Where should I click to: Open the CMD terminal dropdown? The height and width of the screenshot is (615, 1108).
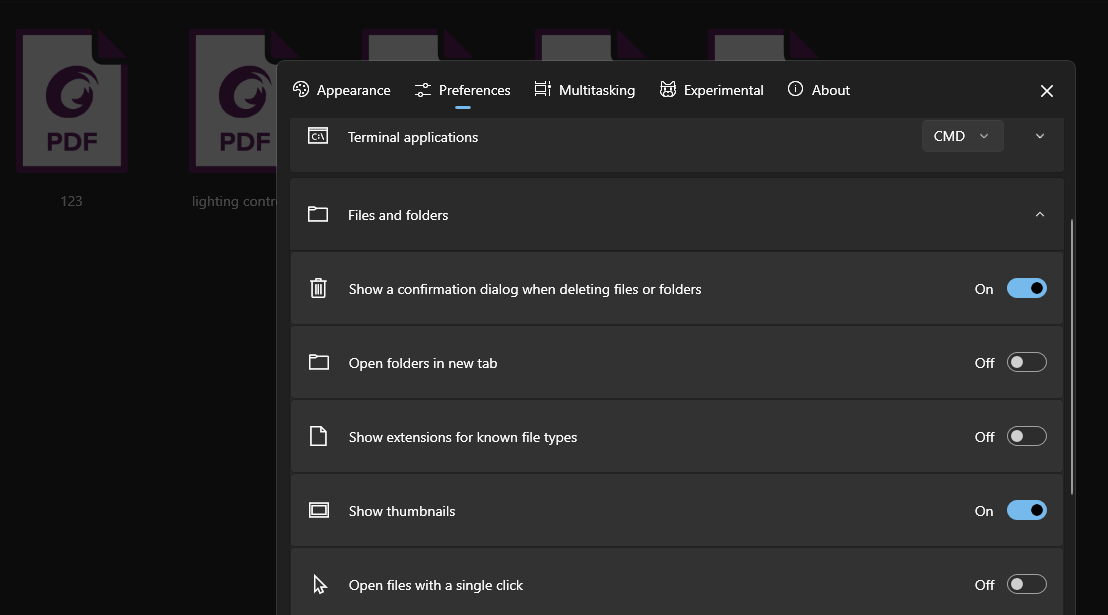[962, 136]
